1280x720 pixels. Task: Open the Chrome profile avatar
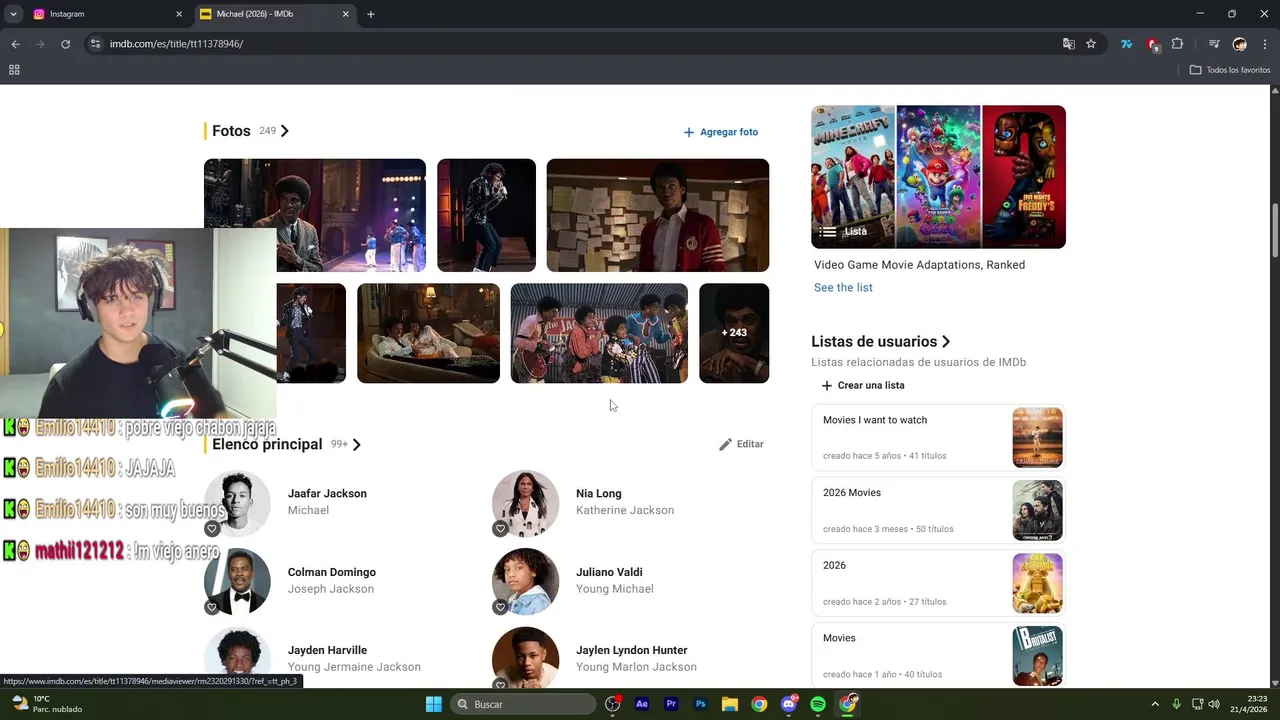pos(1240,44)
